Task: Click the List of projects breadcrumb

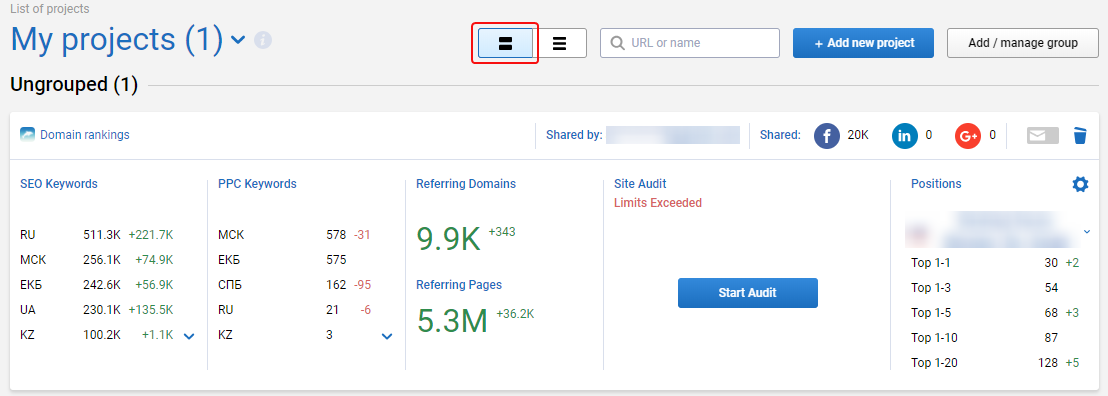Action: tap(49, 9)
